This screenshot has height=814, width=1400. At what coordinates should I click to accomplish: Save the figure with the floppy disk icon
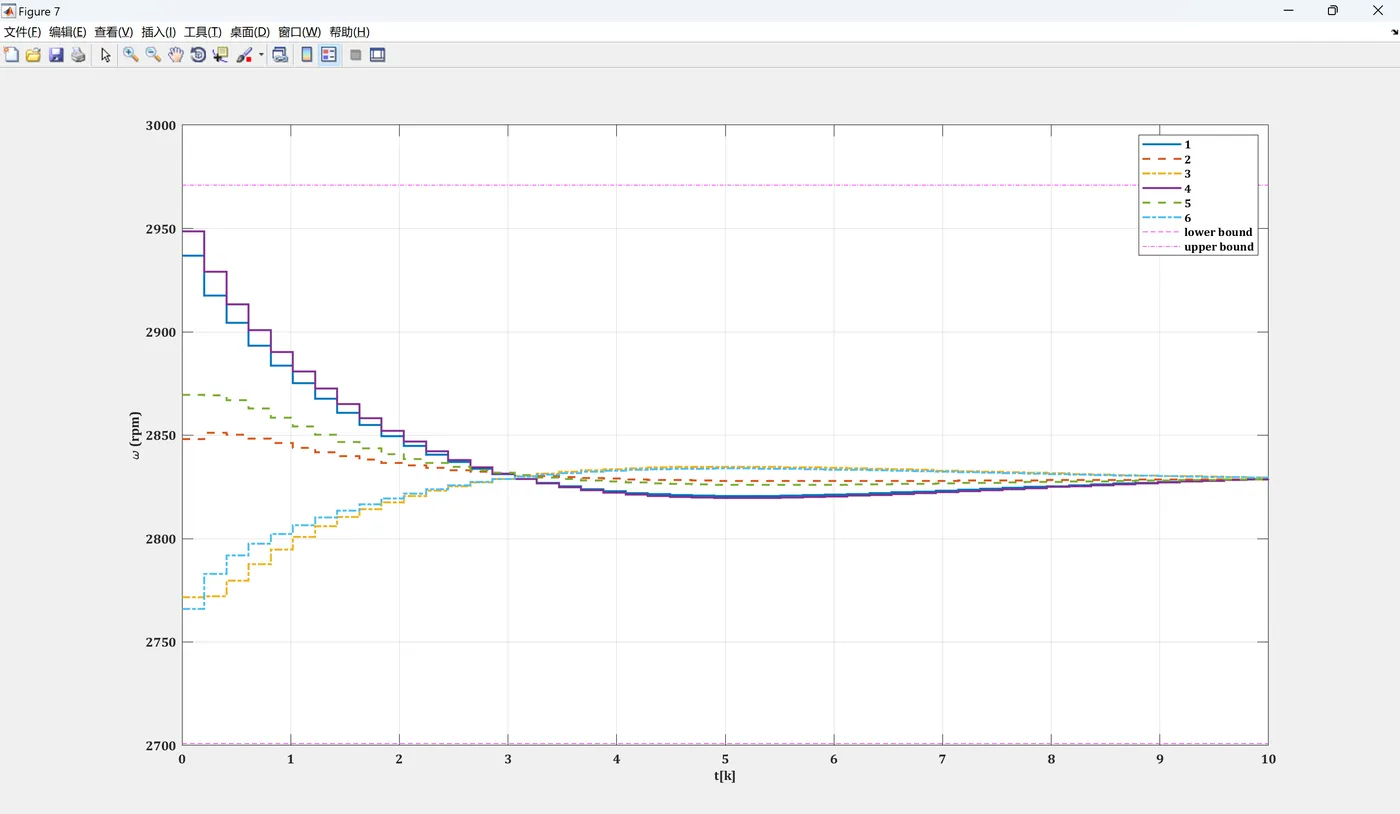[x=56, y=55]
